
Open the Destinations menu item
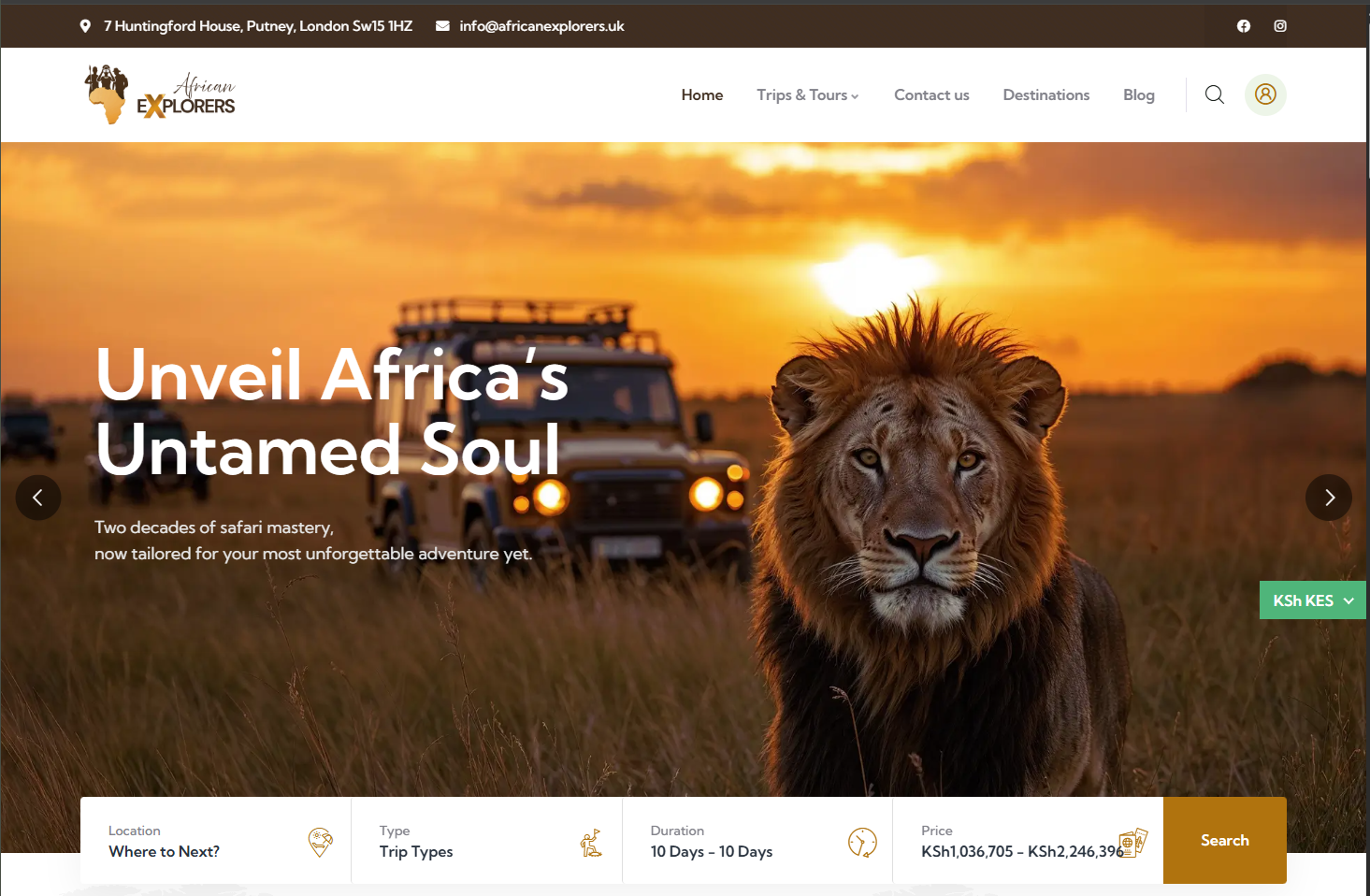[x=1046, y=94]
